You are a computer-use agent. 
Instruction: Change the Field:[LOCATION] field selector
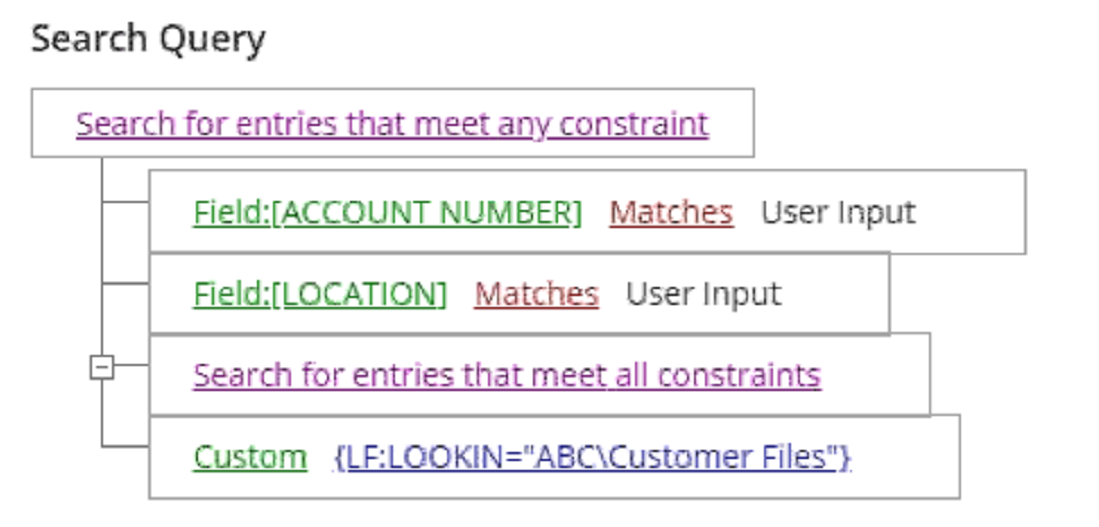pyautogui.click(x=320, y=294)
